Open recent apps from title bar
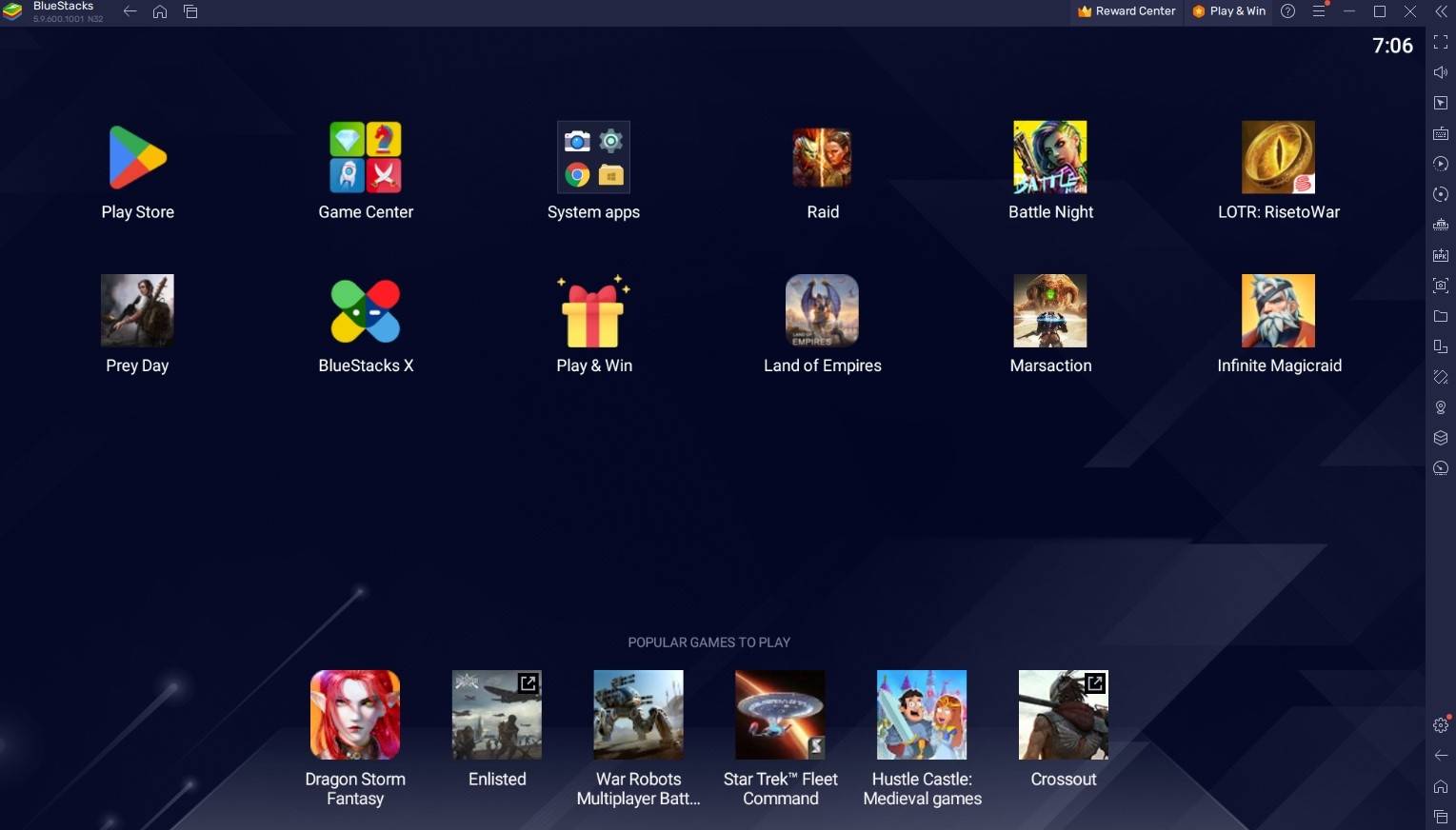 pos(190,11)
